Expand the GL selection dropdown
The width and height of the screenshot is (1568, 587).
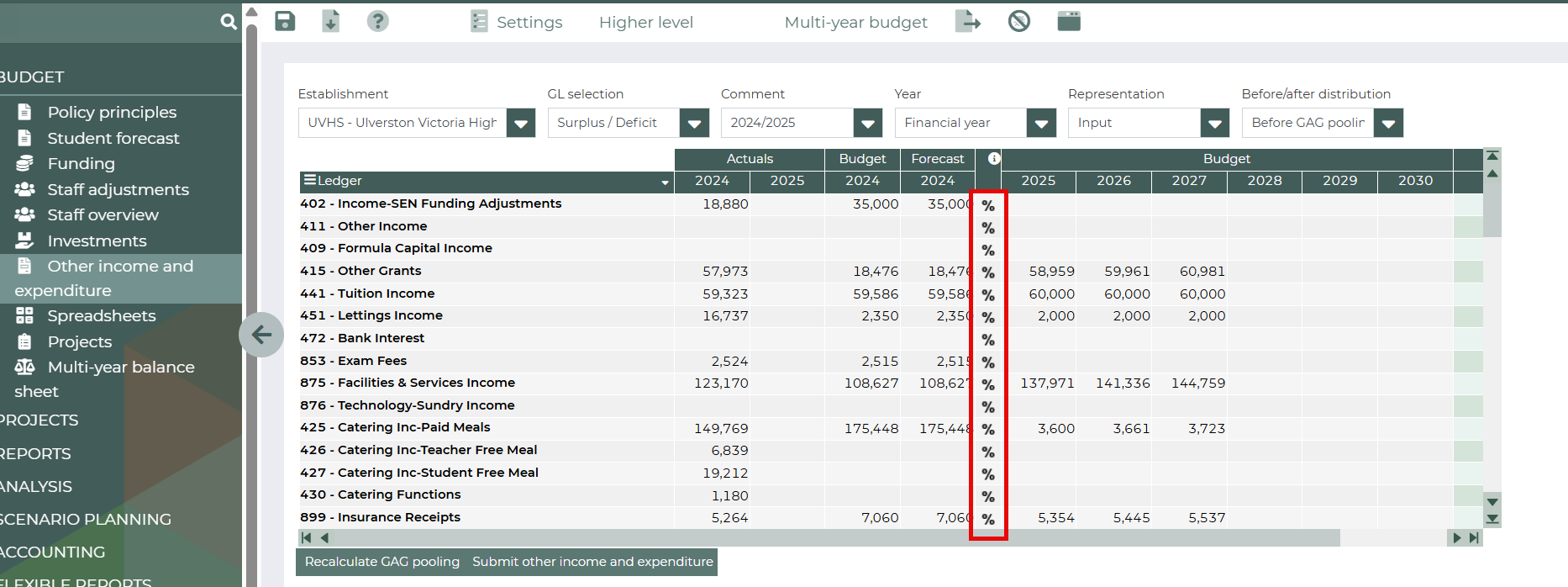pyautogui.click(x=694, y=124)
